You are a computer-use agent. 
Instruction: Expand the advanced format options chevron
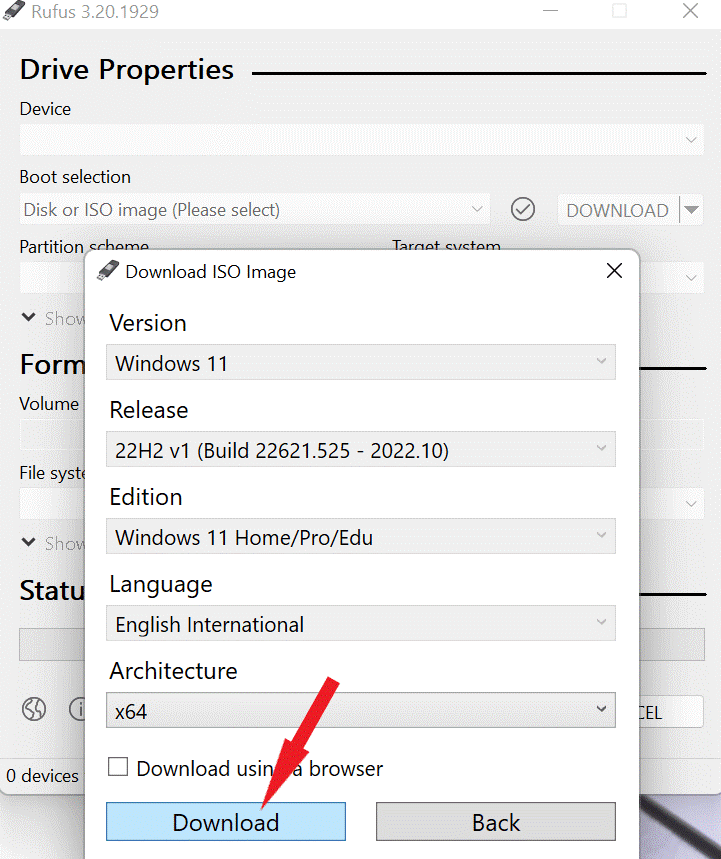[x=28, y=542]
